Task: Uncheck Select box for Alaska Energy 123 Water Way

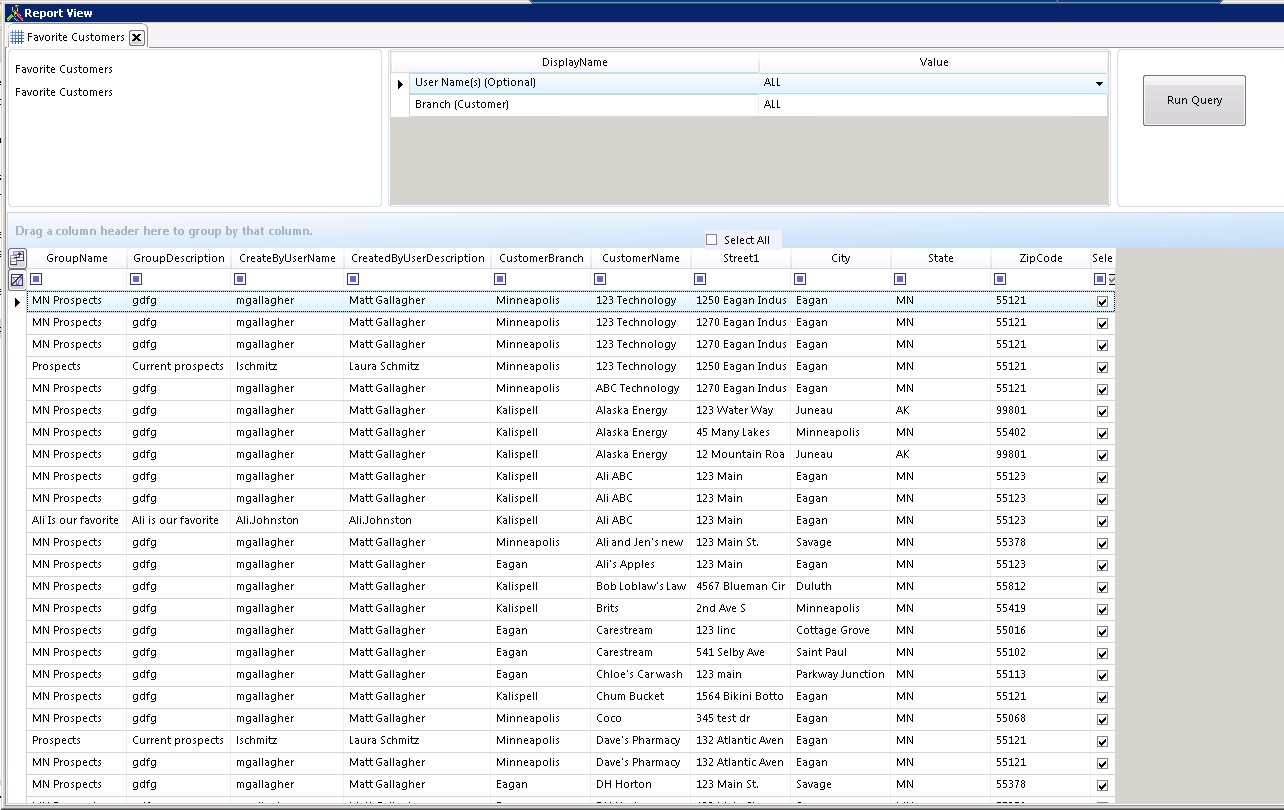Action: [x=1102, y=411]
